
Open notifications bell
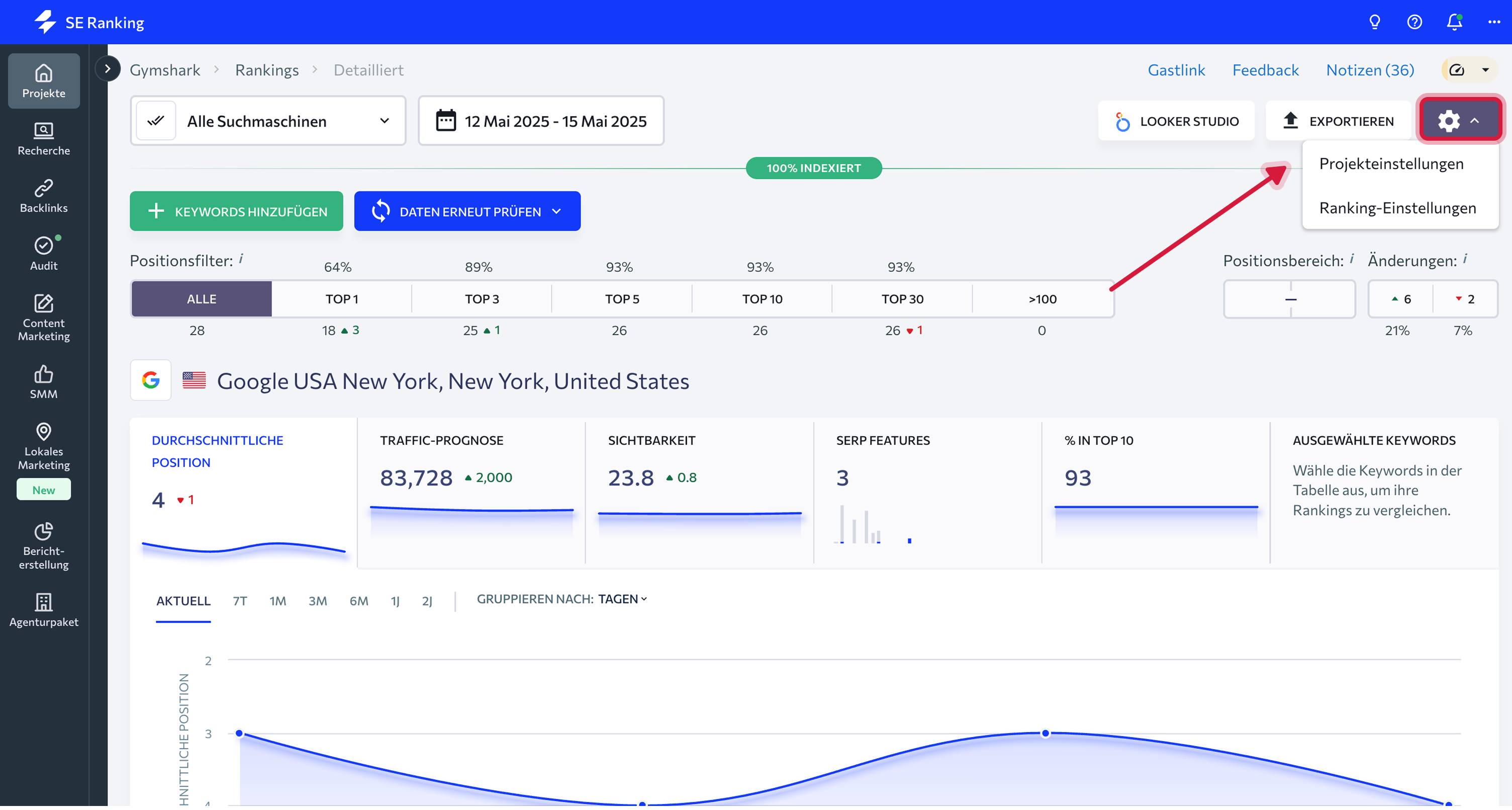point(1455,22)
